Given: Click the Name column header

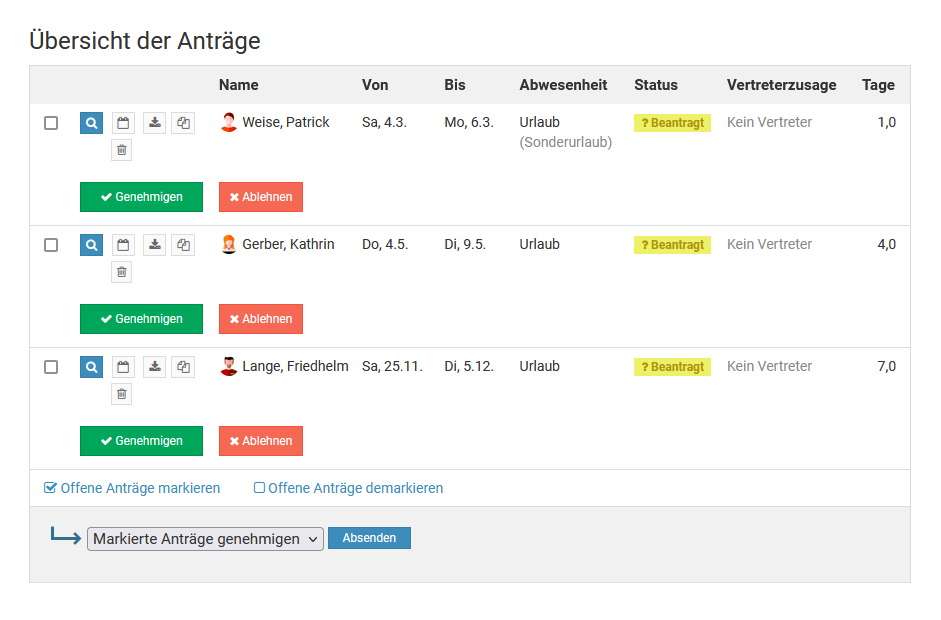Looking at the screenshot, I should tap(238, 85).
